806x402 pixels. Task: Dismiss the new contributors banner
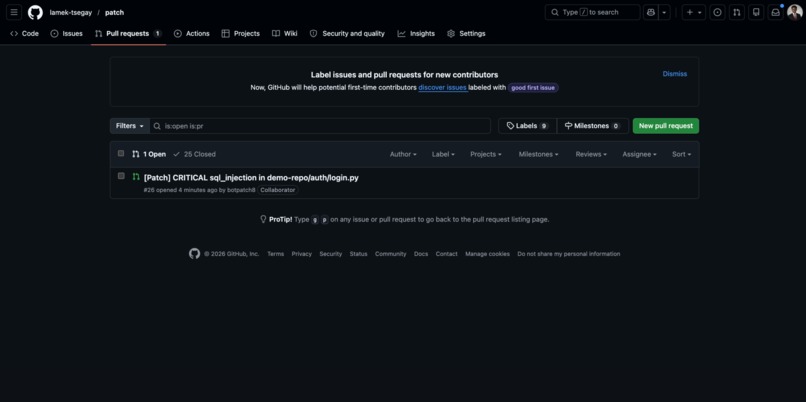tap(674, 74)
